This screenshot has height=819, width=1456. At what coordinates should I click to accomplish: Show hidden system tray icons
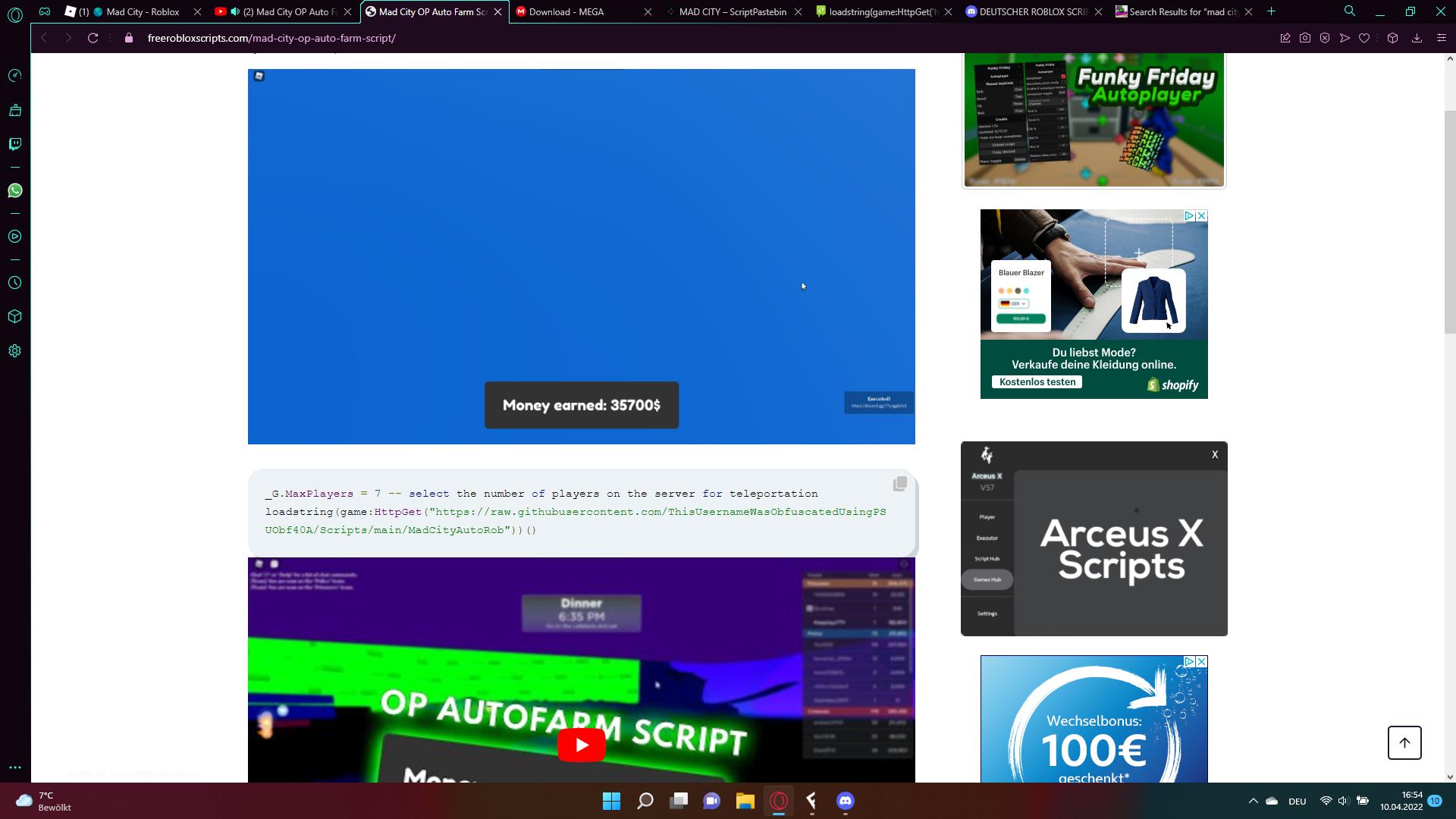pos(1253,801)
